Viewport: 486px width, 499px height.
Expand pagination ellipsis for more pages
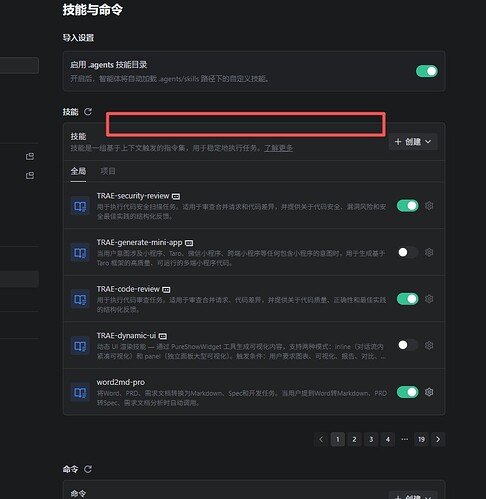(405, 439)
